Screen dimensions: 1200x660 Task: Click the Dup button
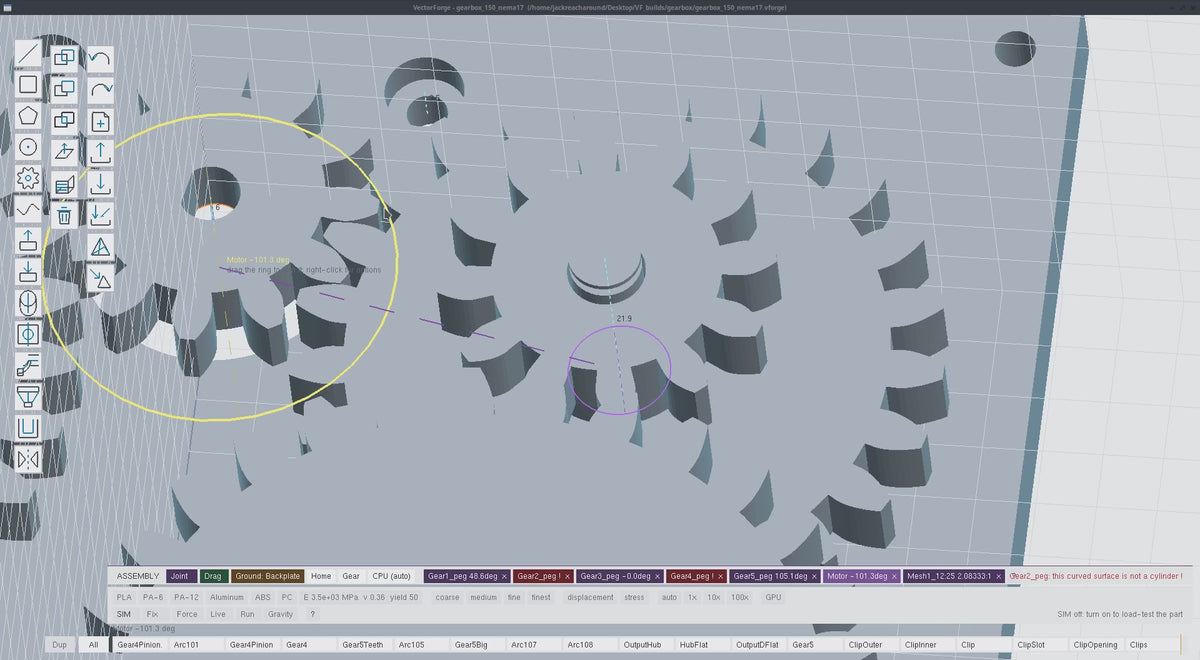pyautogui.click(x=59, y=645)
